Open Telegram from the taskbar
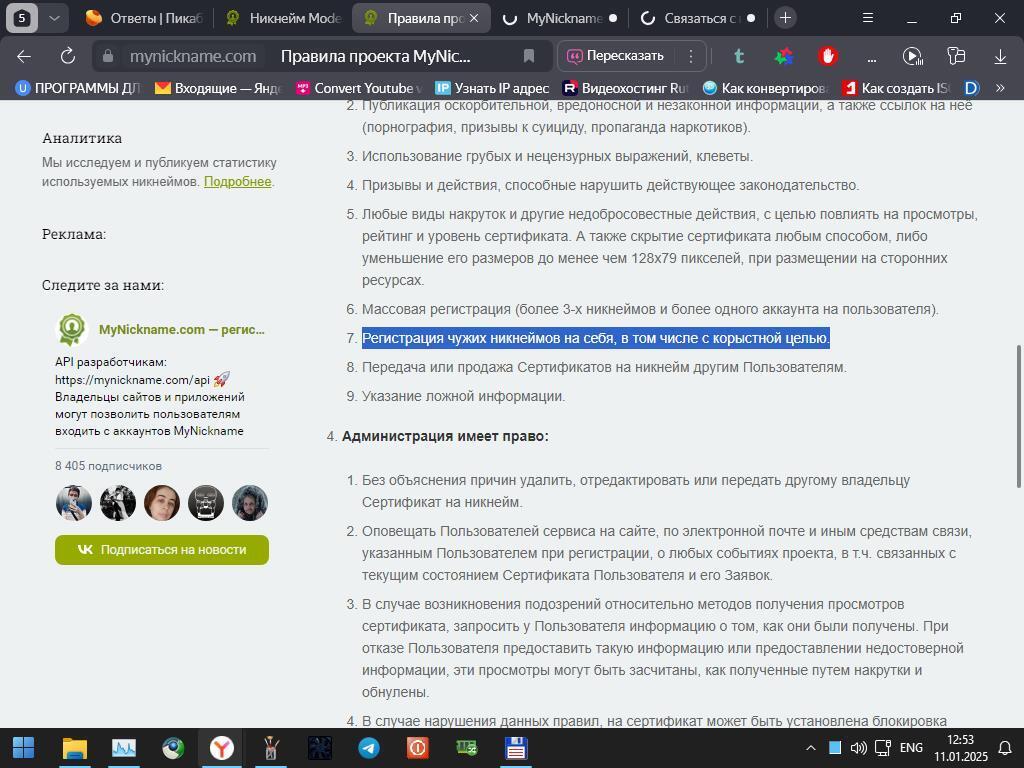1024x768 pixels. click(369, 748)
